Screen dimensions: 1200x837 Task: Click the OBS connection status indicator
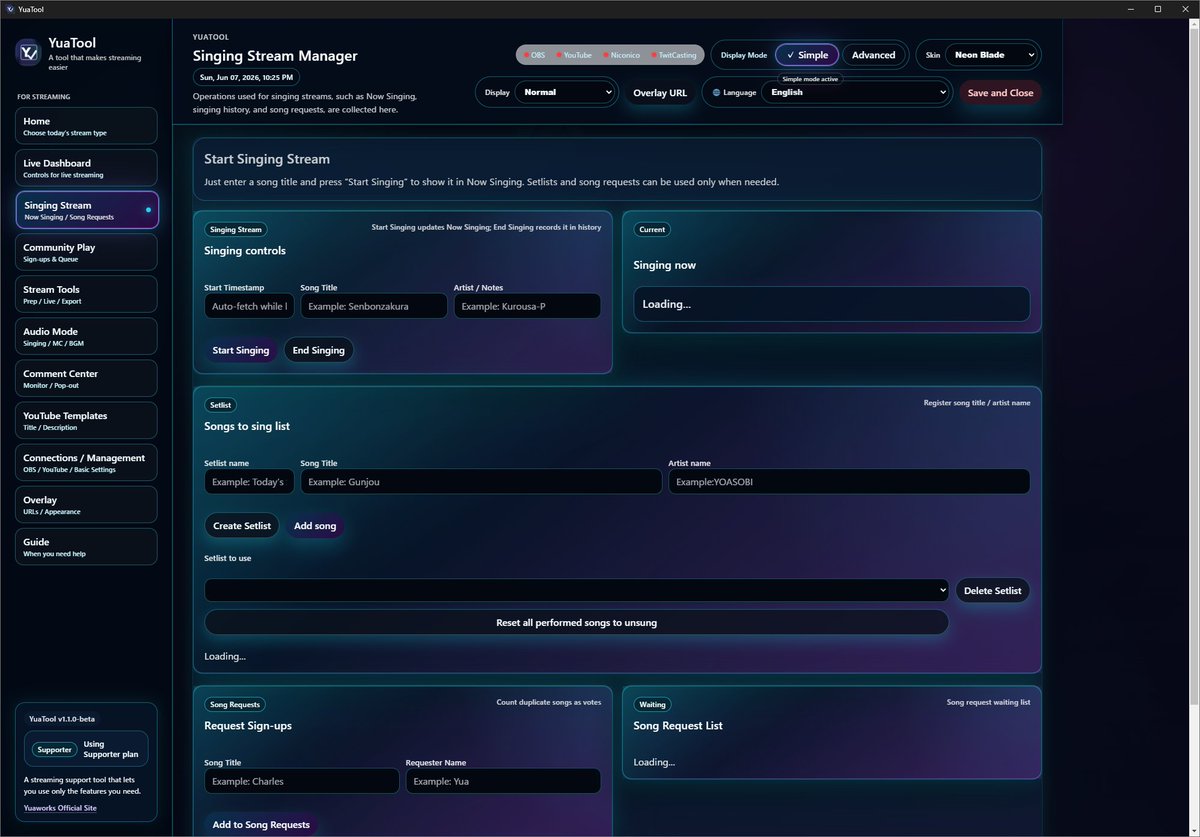[x=535, y=55]
